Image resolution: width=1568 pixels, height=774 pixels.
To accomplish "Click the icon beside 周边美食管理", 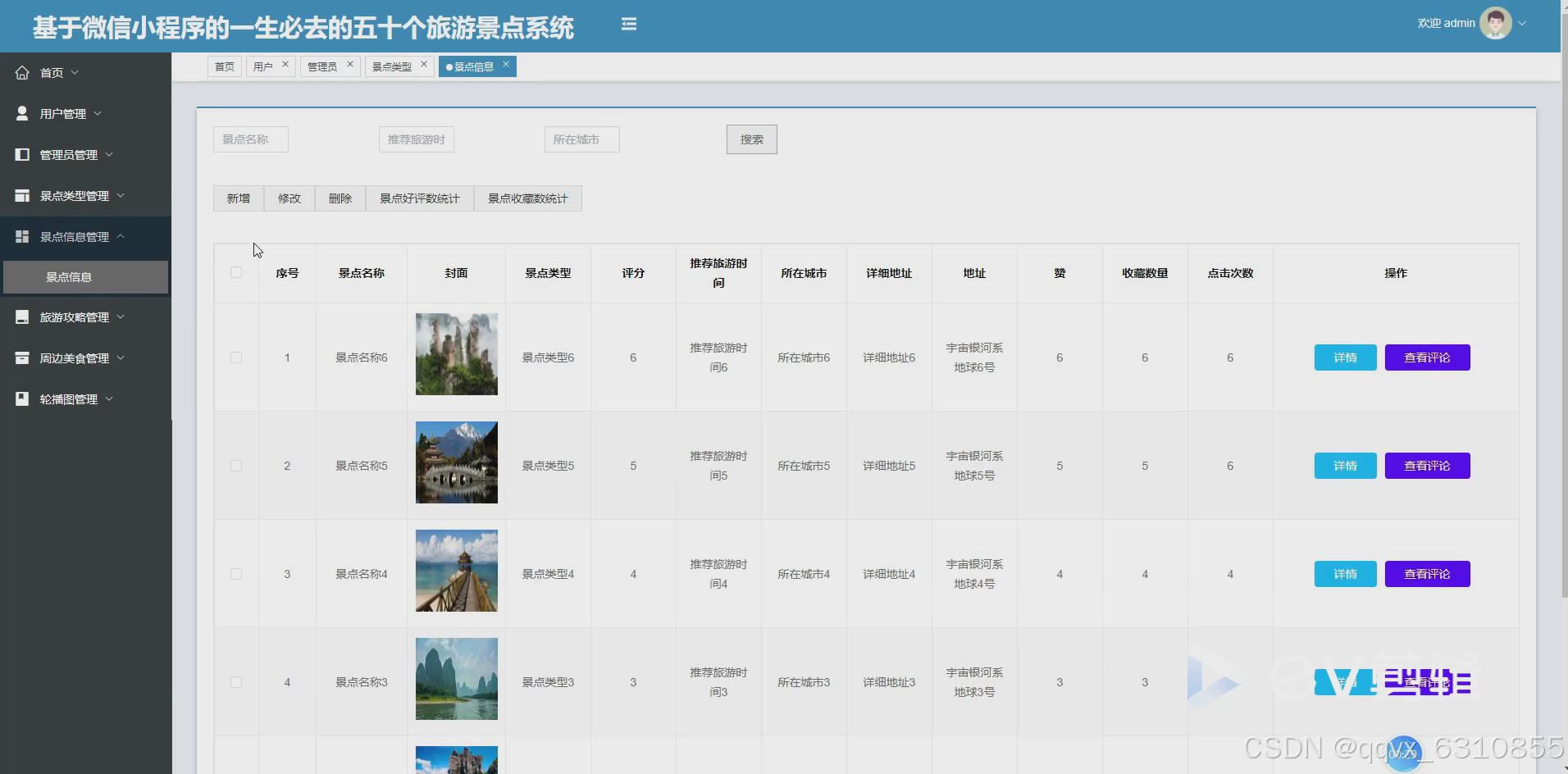I will click(x=22, y=358).
